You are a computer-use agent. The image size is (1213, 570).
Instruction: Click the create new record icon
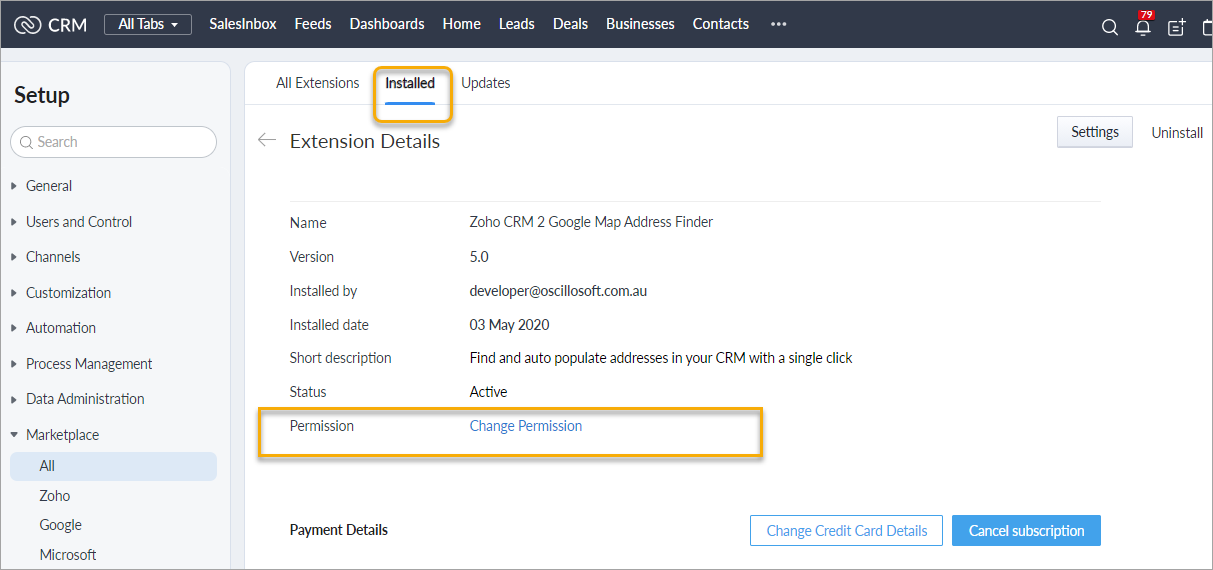tap(1177, 27)
